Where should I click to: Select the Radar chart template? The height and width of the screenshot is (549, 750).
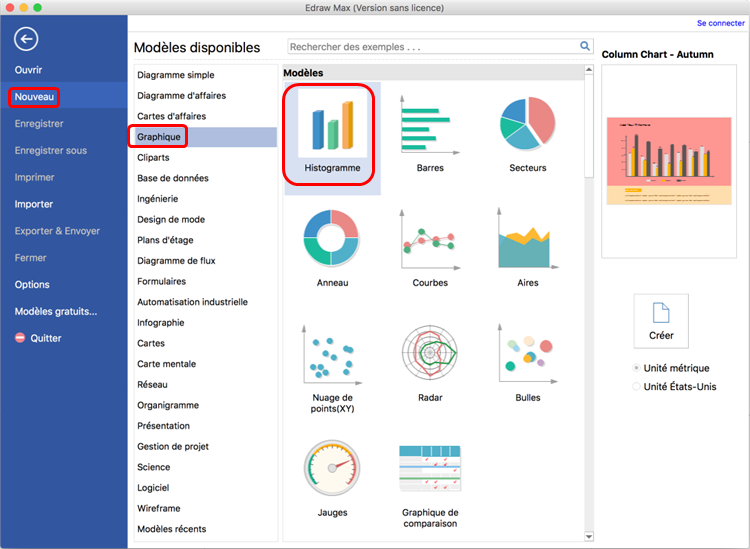[430, 363]
